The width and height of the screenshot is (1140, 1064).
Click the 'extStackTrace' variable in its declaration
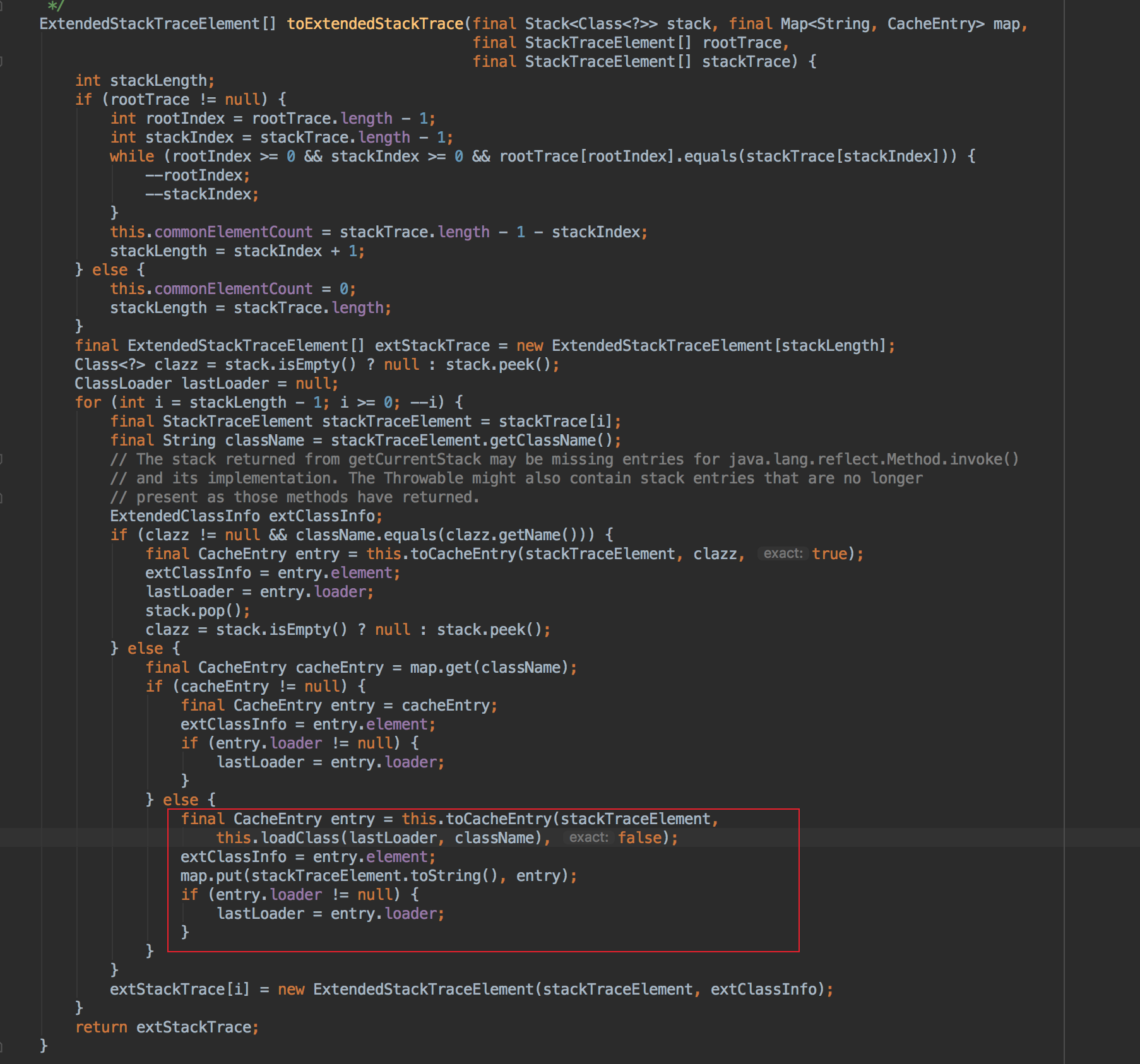point(432,346)
